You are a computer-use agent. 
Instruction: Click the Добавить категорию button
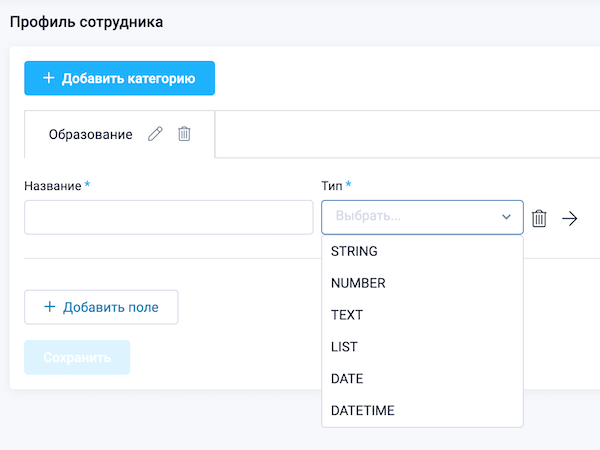[119, 78]
